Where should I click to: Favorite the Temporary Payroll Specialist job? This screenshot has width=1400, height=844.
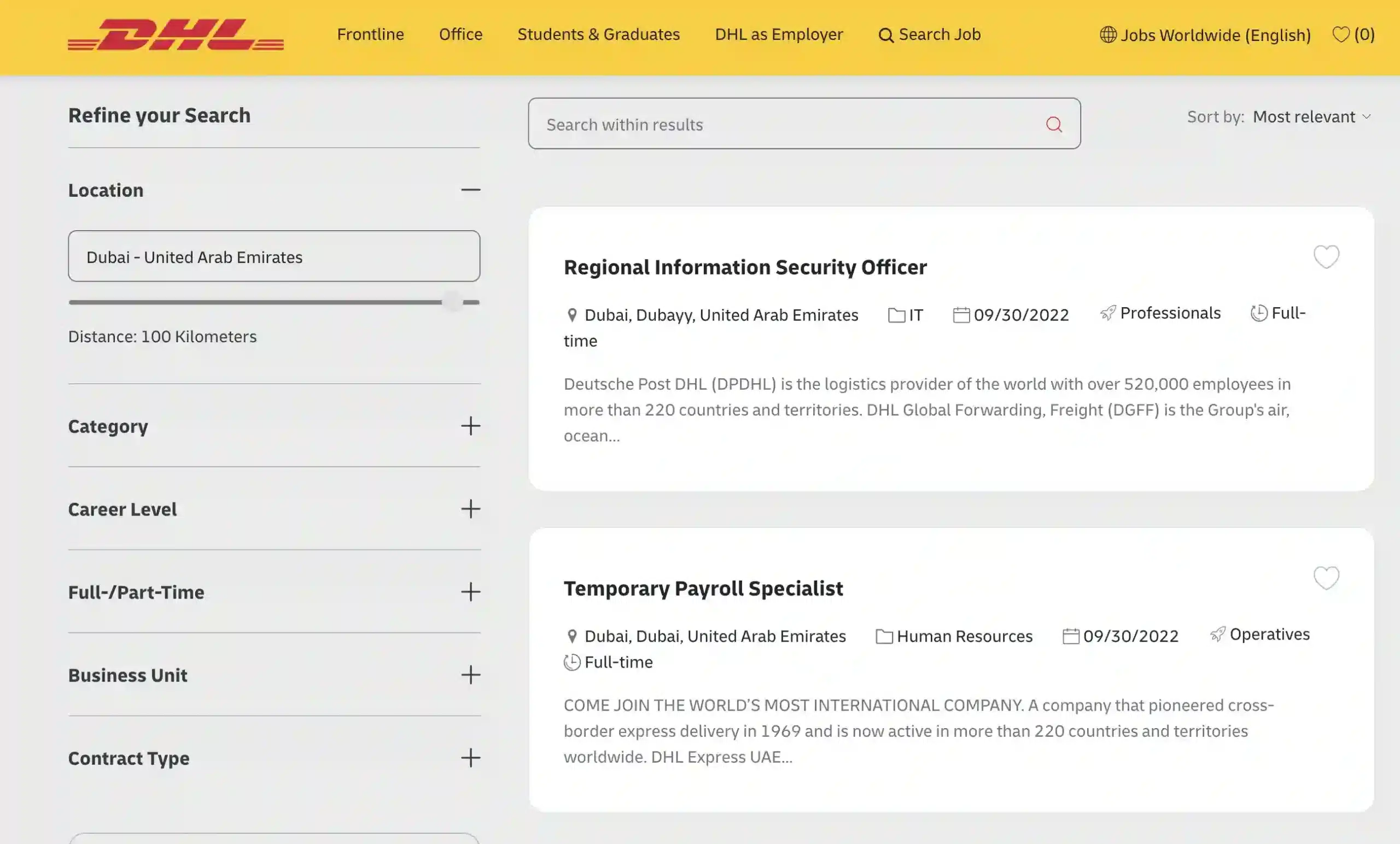click(x=1326, y=578)
